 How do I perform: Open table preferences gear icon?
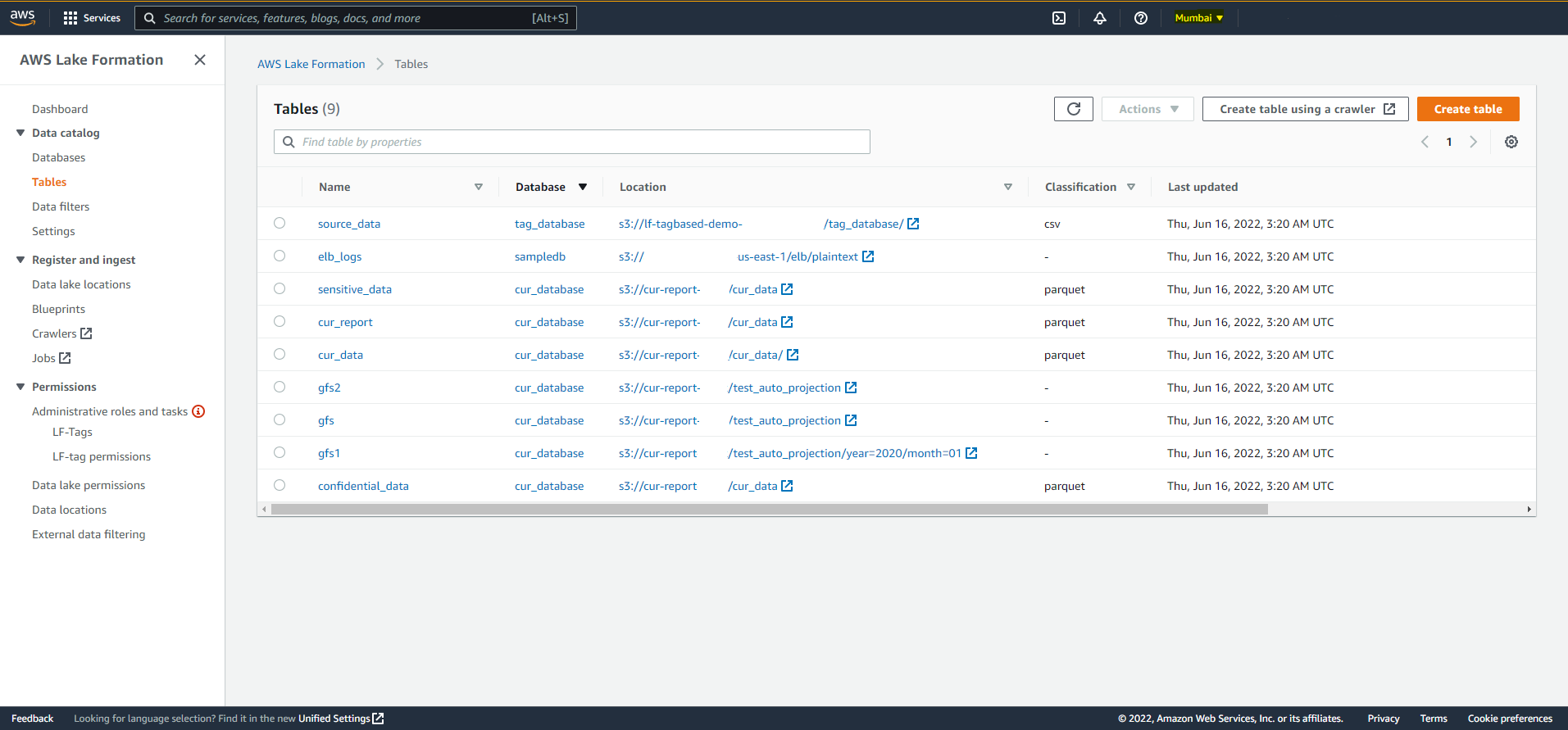point(1511,142)
